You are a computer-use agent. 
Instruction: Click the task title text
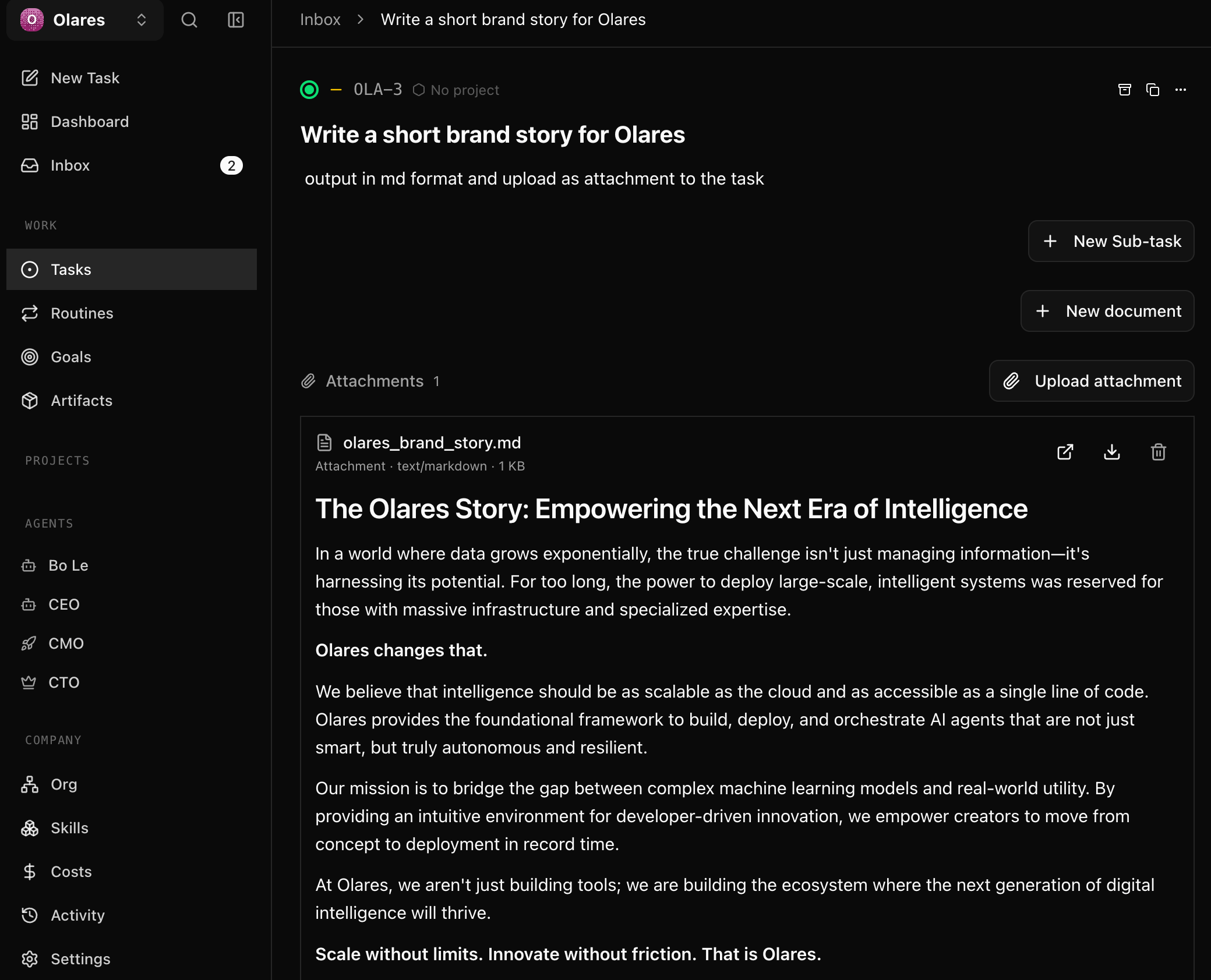[493, 135]
